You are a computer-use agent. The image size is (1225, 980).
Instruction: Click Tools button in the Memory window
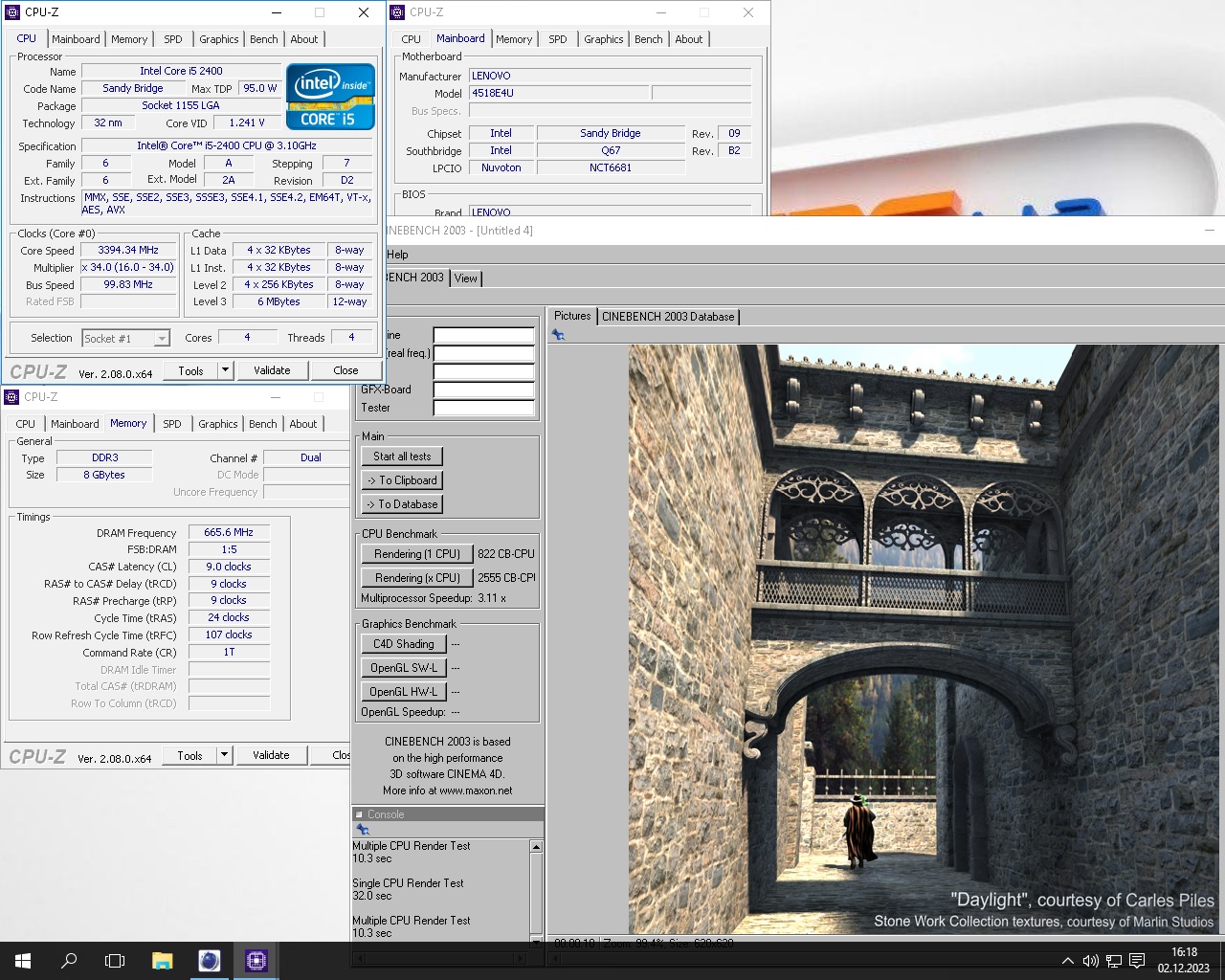pos(189,755)
